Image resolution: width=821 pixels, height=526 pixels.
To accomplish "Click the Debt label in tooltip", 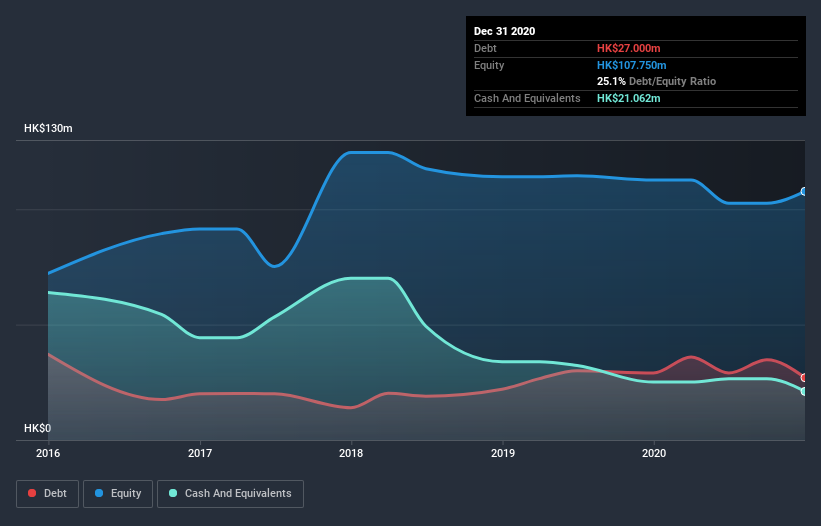I will tap(485, 48).
